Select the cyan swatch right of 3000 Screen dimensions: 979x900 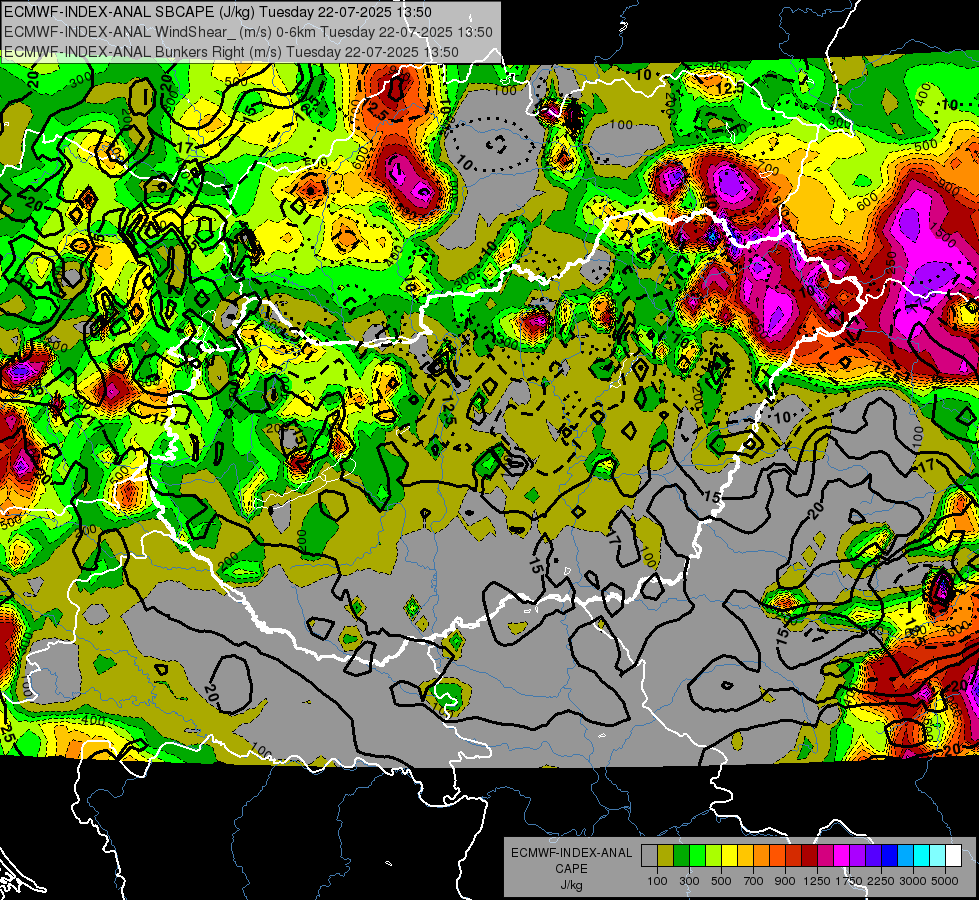[x=922, y=856]
